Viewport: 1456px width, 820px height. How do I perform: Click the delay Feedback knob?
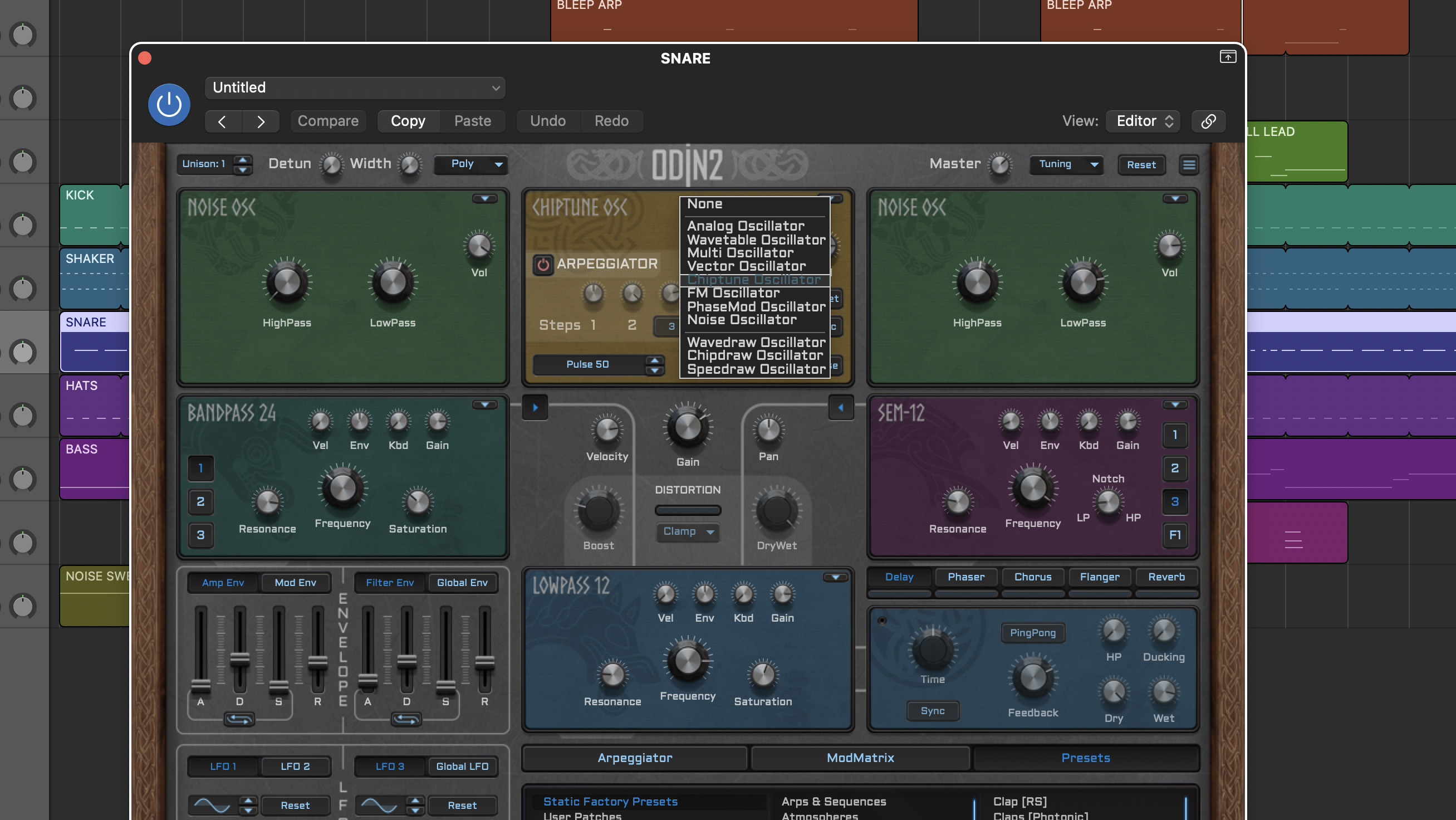[x=1033, y=677]
